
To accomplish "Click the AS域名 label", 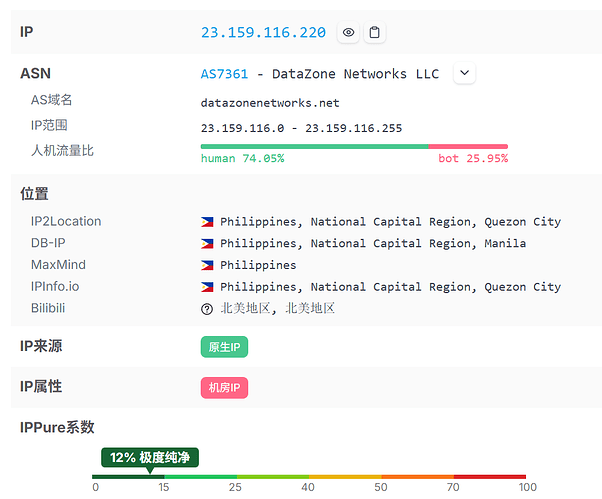I will [51, 100].
